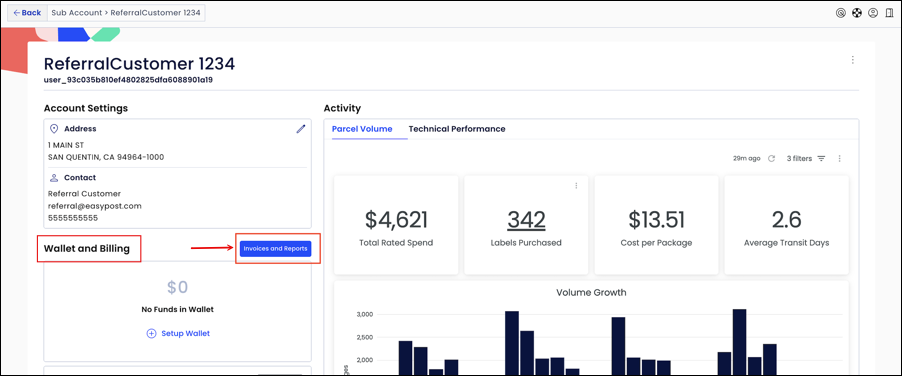Open activity panel three-dot menu

(x=840, y=158)
